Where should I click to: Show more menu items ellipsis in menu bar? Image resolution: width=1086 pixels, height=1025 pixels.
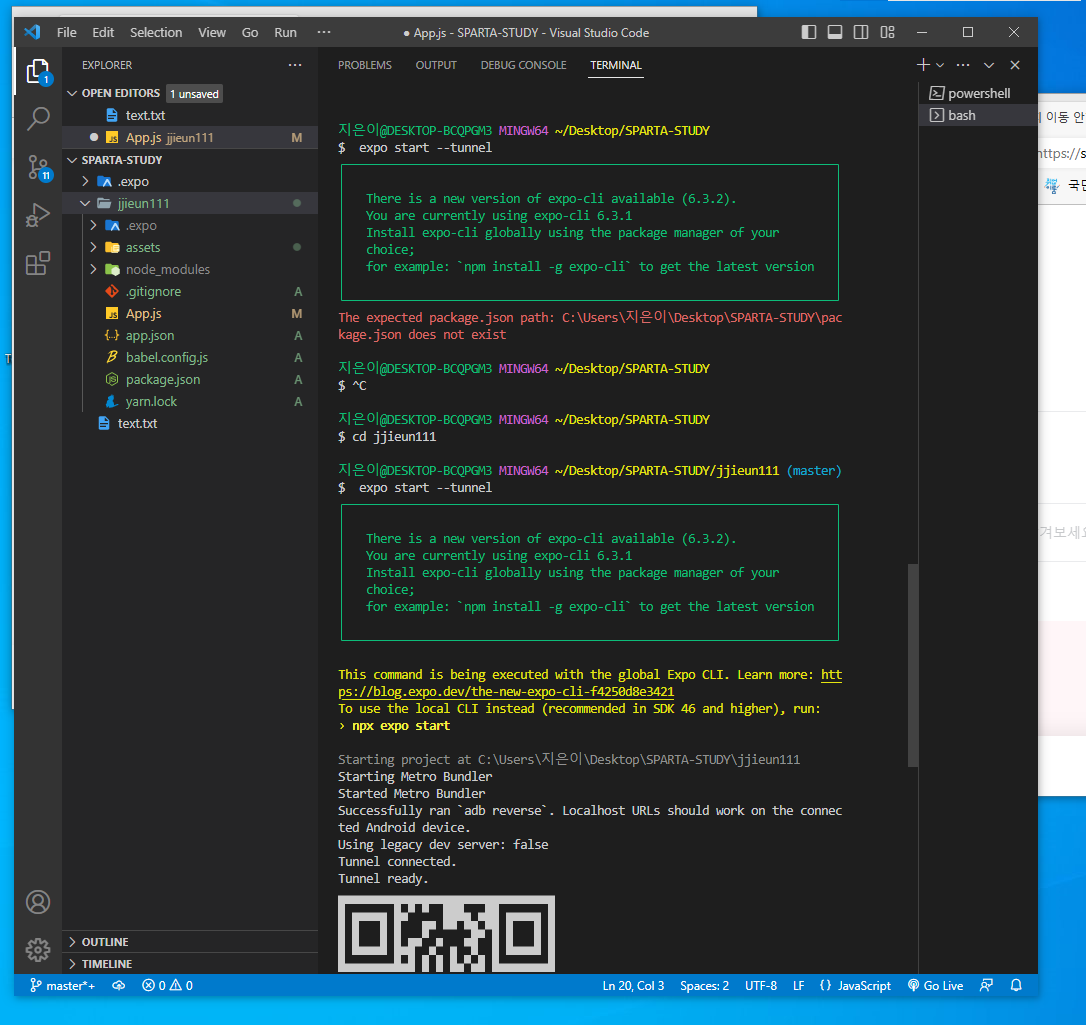[323, 33]
